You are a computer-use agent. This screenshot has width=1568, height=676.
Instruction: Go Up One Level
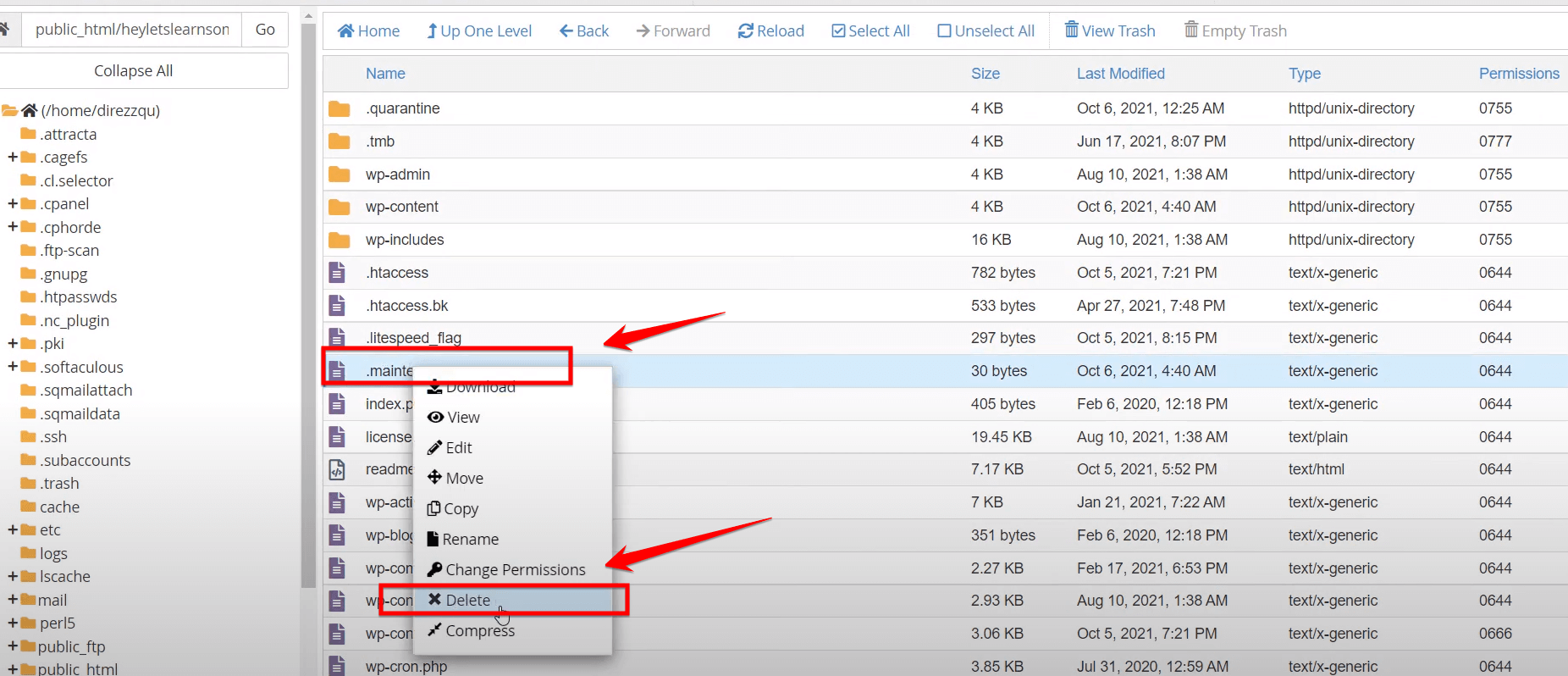coord(479,31)
